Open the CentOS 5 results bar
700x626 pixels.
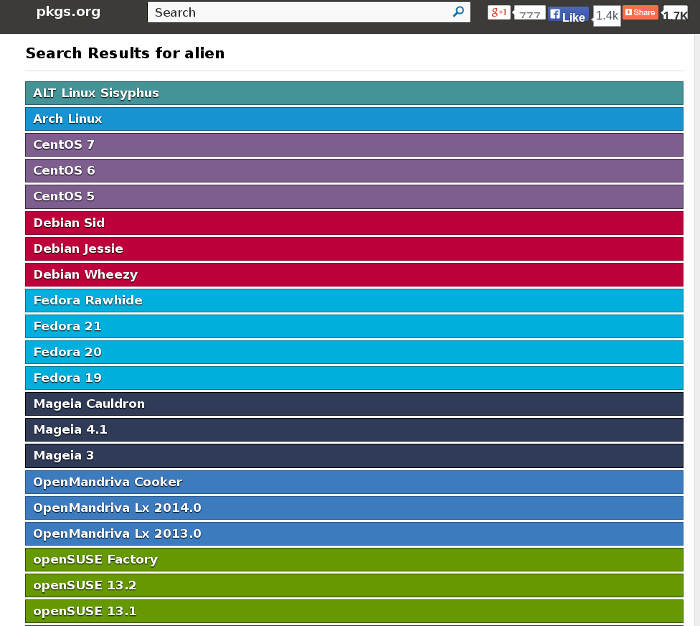pyautogui.click(x=354, y=197)
